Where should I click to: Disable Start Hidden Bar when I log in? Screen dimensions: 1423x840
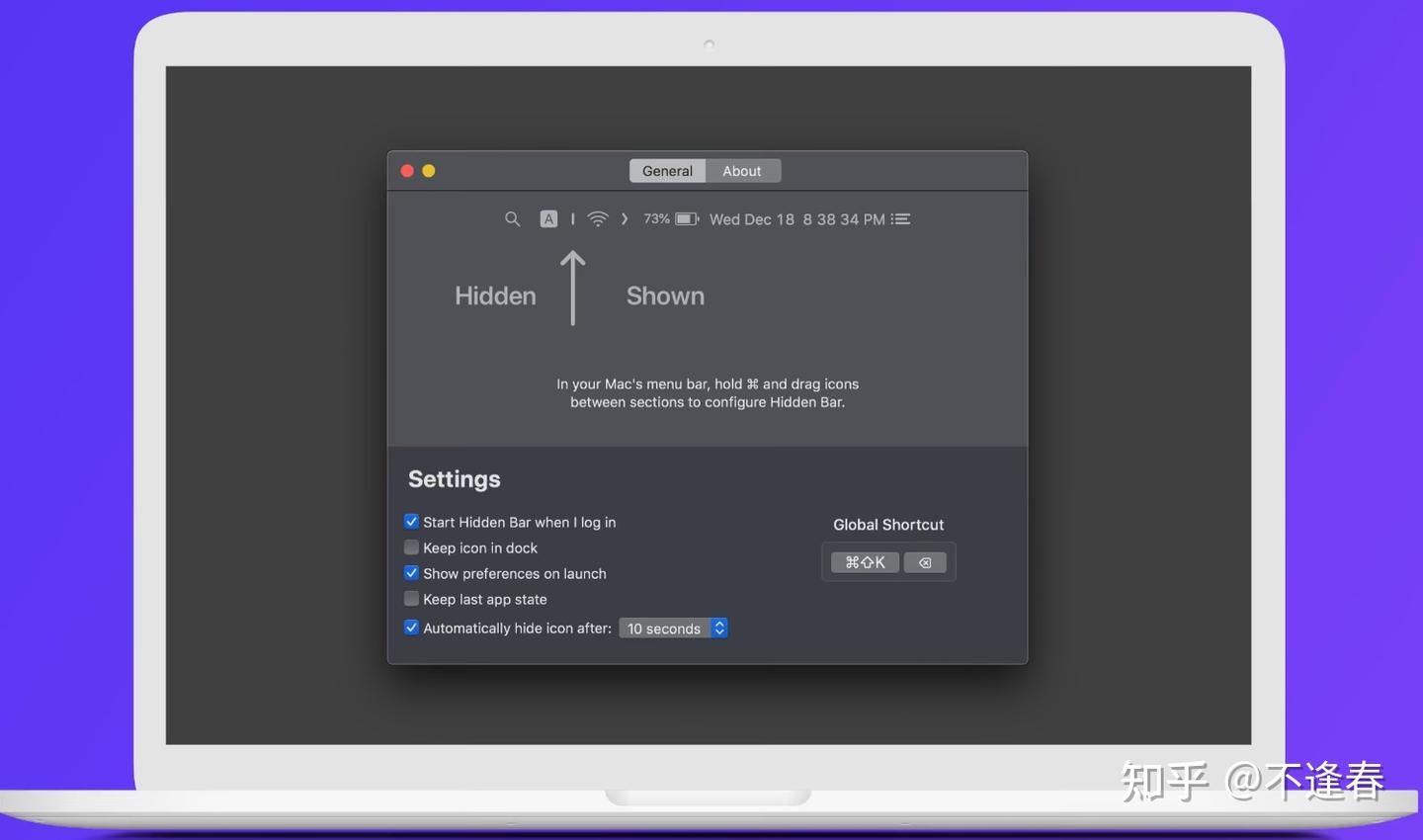coord(411,521)
